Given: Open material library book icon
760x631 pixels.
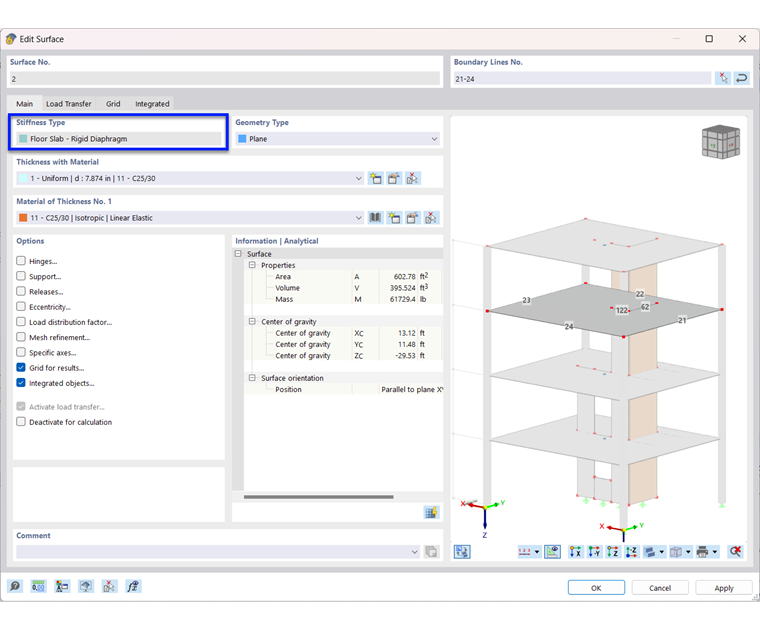Looking at the screenshot, I should 375,218.
